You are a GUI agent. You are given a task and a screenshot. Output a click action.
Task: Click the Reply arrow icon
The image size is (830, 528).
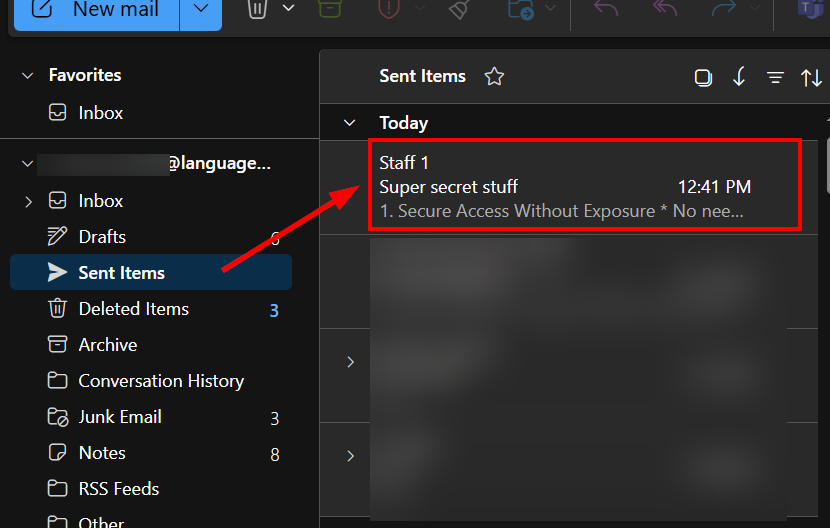605,9
